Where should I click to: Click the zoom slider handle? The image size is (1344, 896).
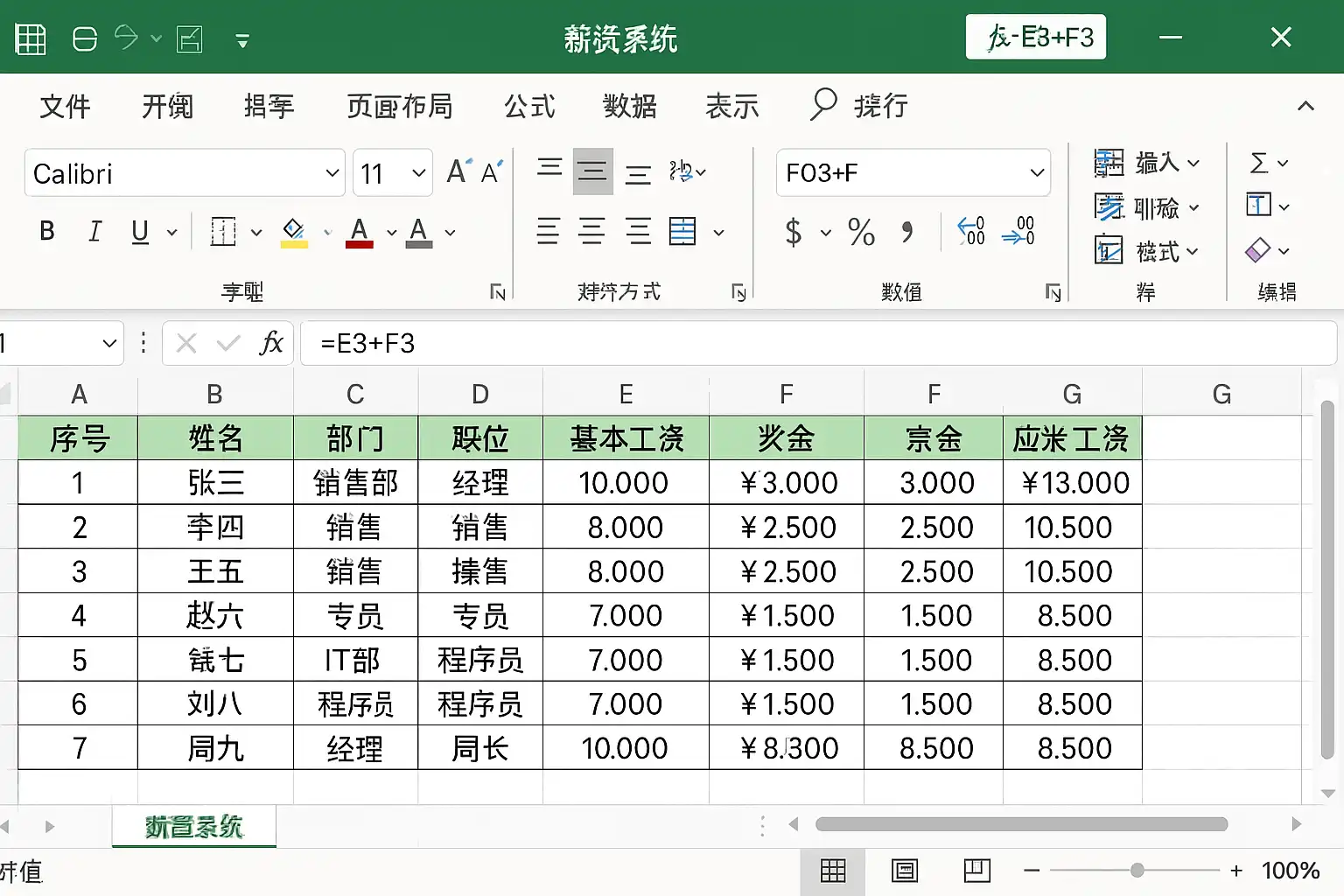pyautogui.click(x=1137, y=871)
